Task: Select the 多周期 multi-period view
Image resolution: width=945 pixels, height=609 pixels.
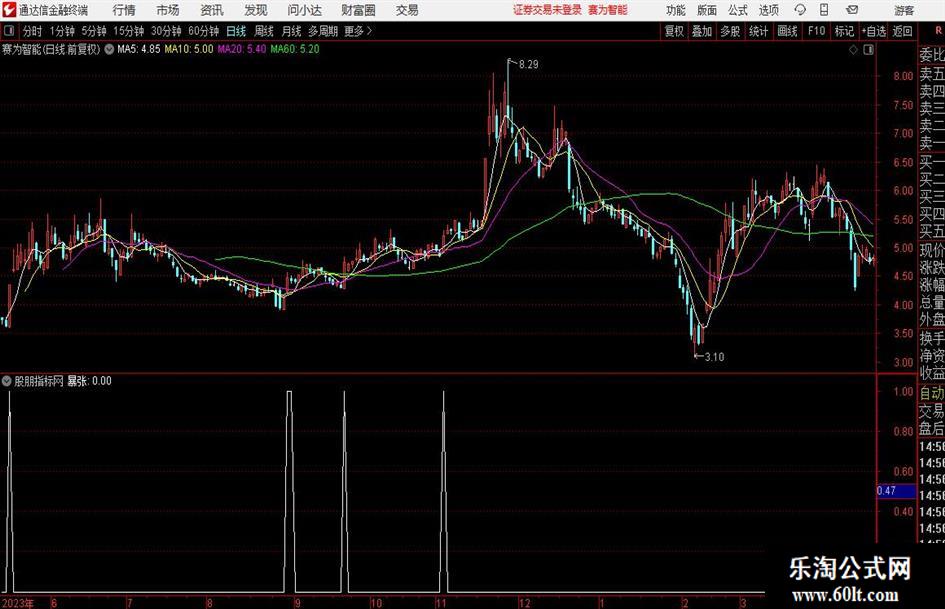Action: (323, 31)
